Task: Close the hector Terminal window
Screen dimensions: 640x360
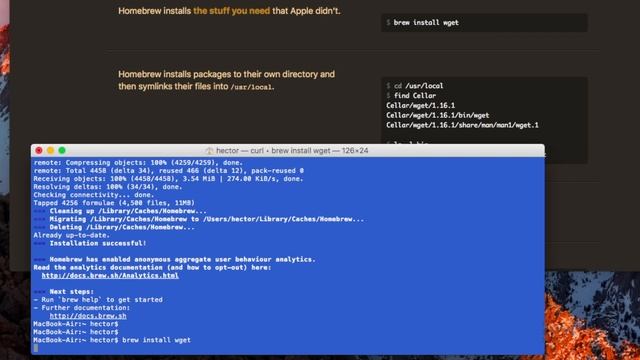Action: [39, 151]
